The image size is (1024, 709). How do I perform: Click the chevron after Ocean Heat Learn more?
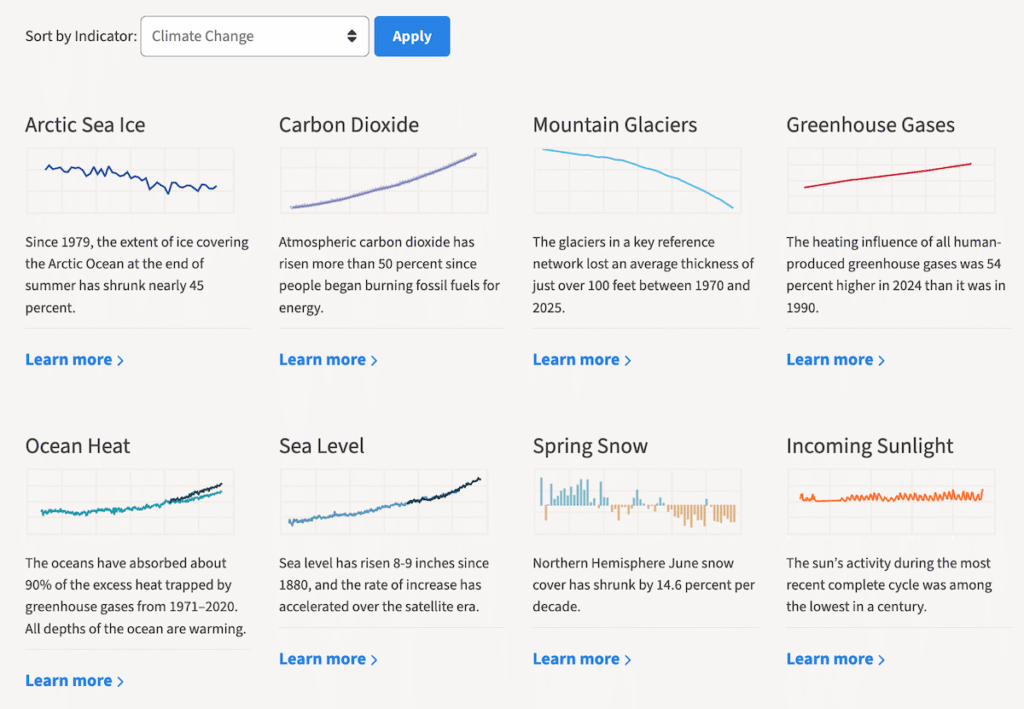coord(120,682)
